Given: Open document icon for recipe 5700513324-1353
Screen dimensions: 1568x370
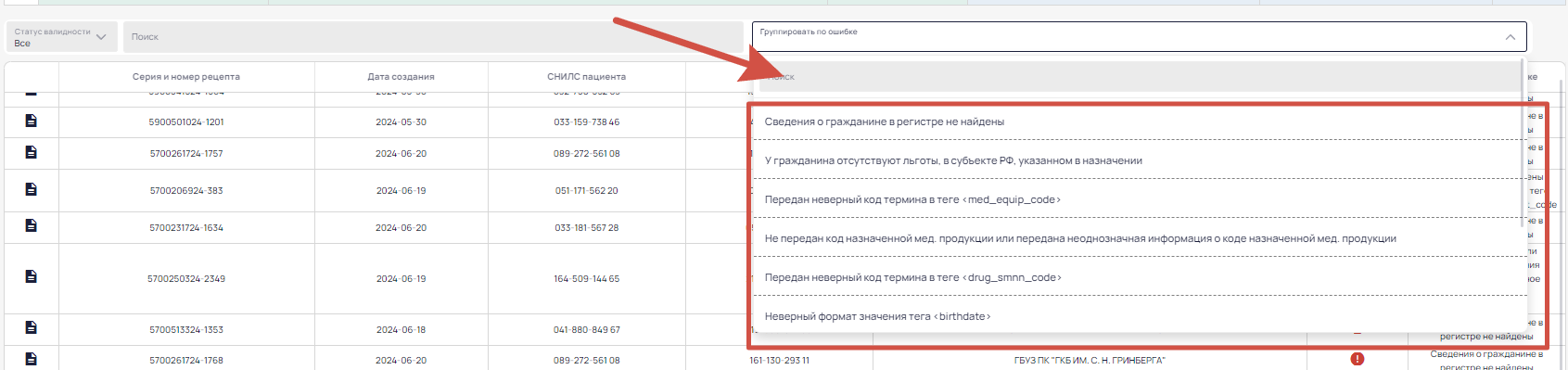Looking at the screenshot, I should click(x=31, y=327).
